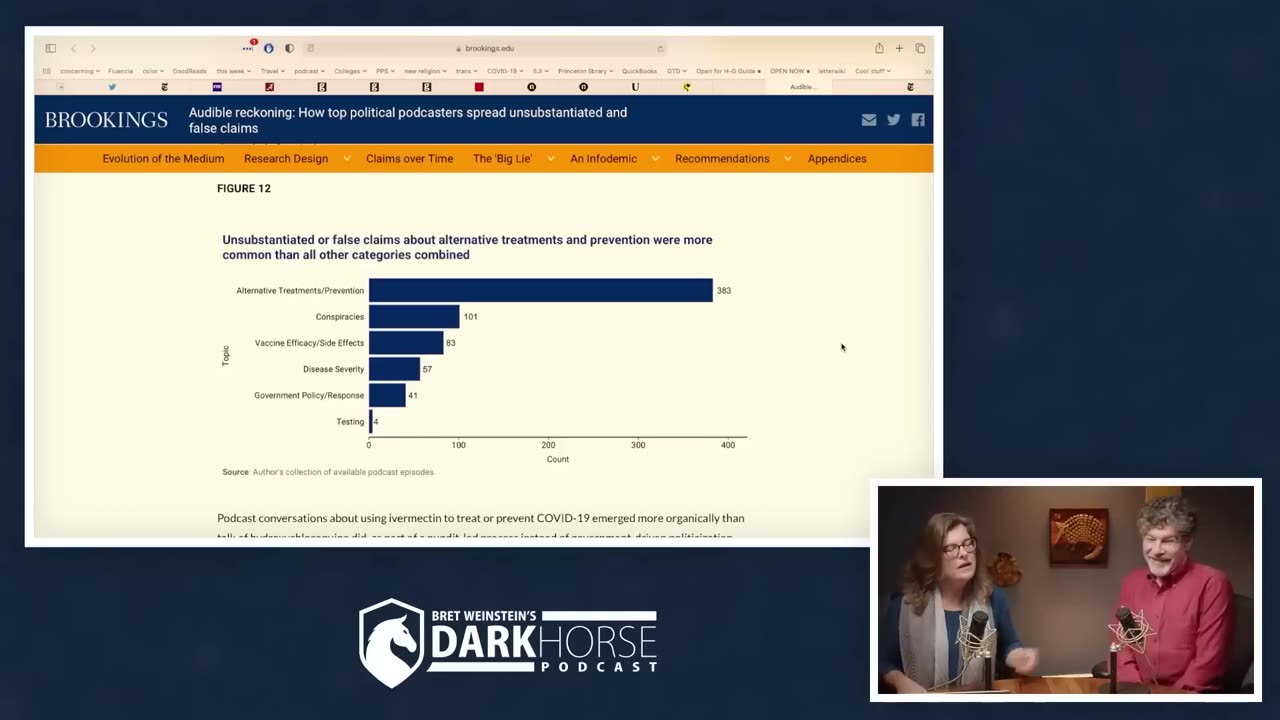This screenshot has height=720, width=1280.
Task: Open the bookmarks grid icon
Action: [46, 71]
